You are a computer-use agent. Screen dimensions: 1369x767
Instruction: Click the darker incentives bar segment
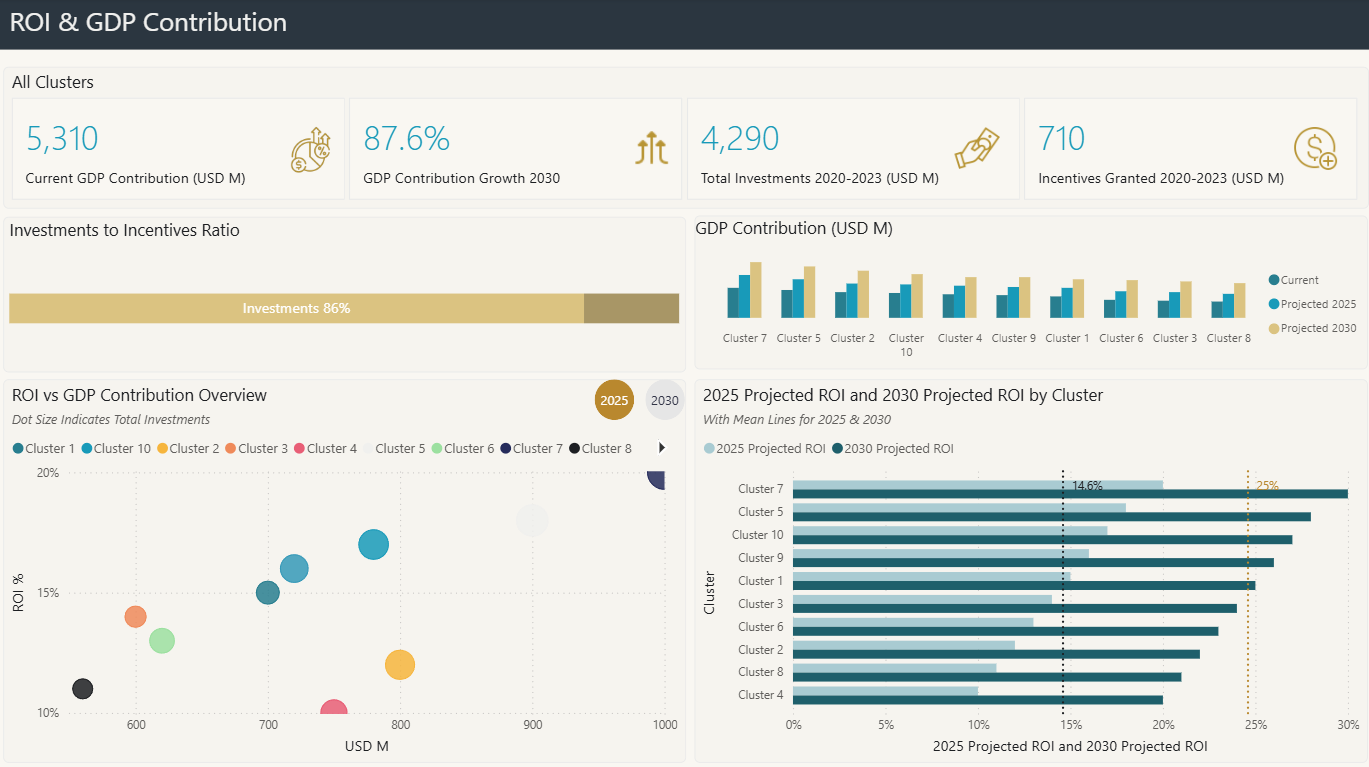click(631, 308)
